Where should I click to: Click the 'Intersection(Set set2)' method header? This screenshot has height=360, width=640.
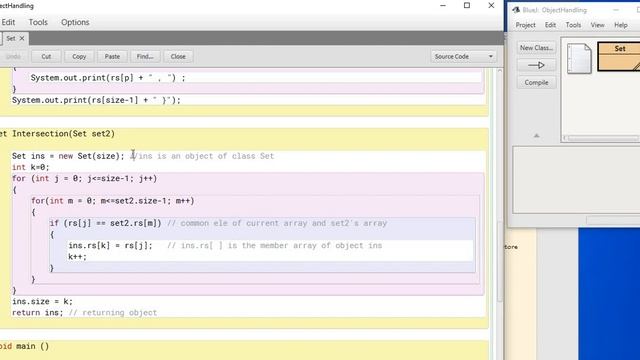[x=63, y=134]
